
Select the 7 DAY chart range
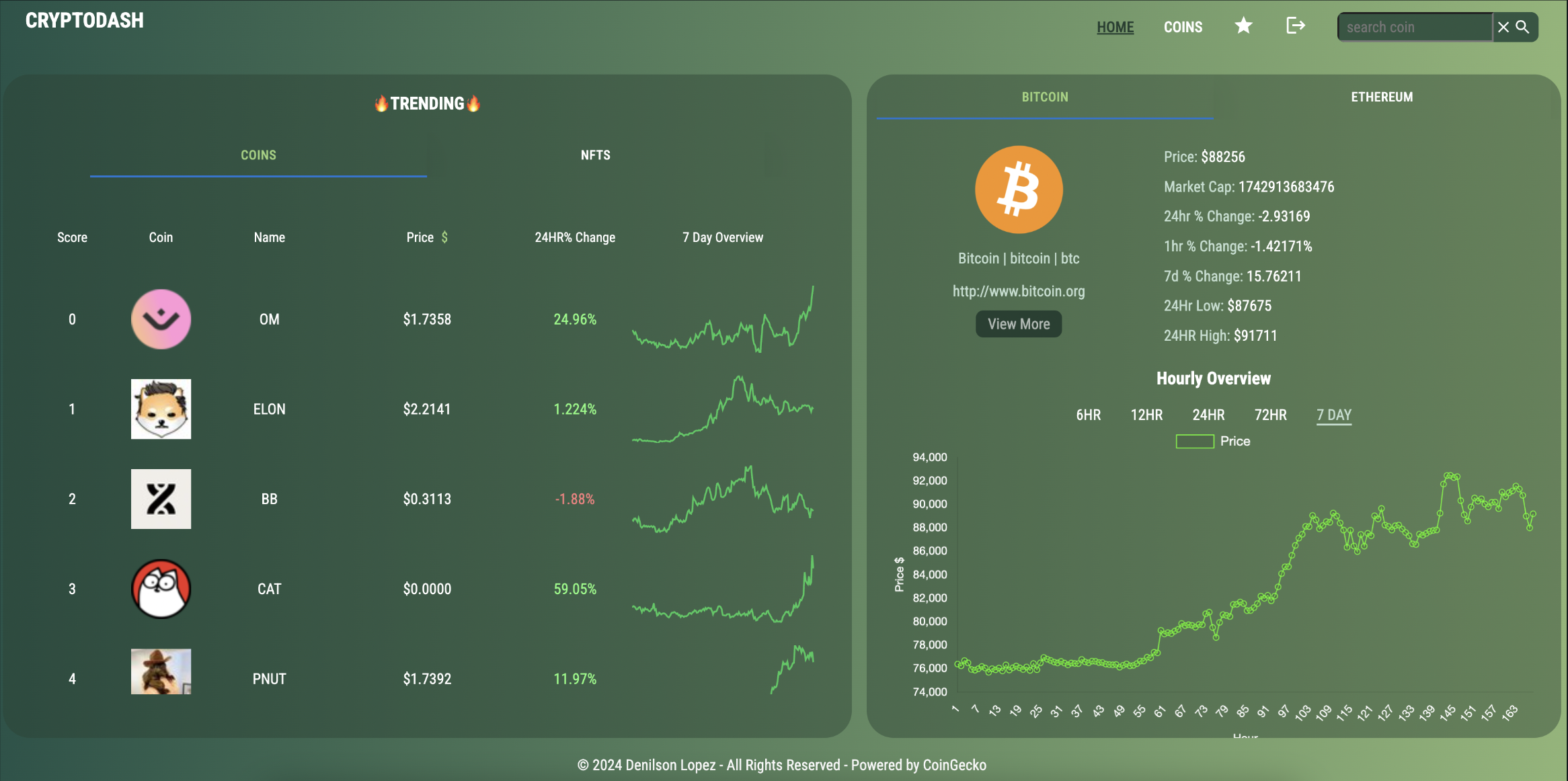coord(1334,415)
